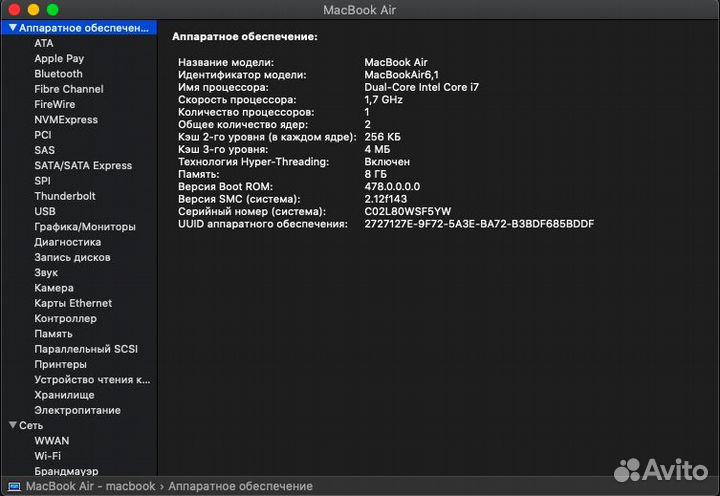
Task: Select ATA in sidebar
Action: point(44,43)
